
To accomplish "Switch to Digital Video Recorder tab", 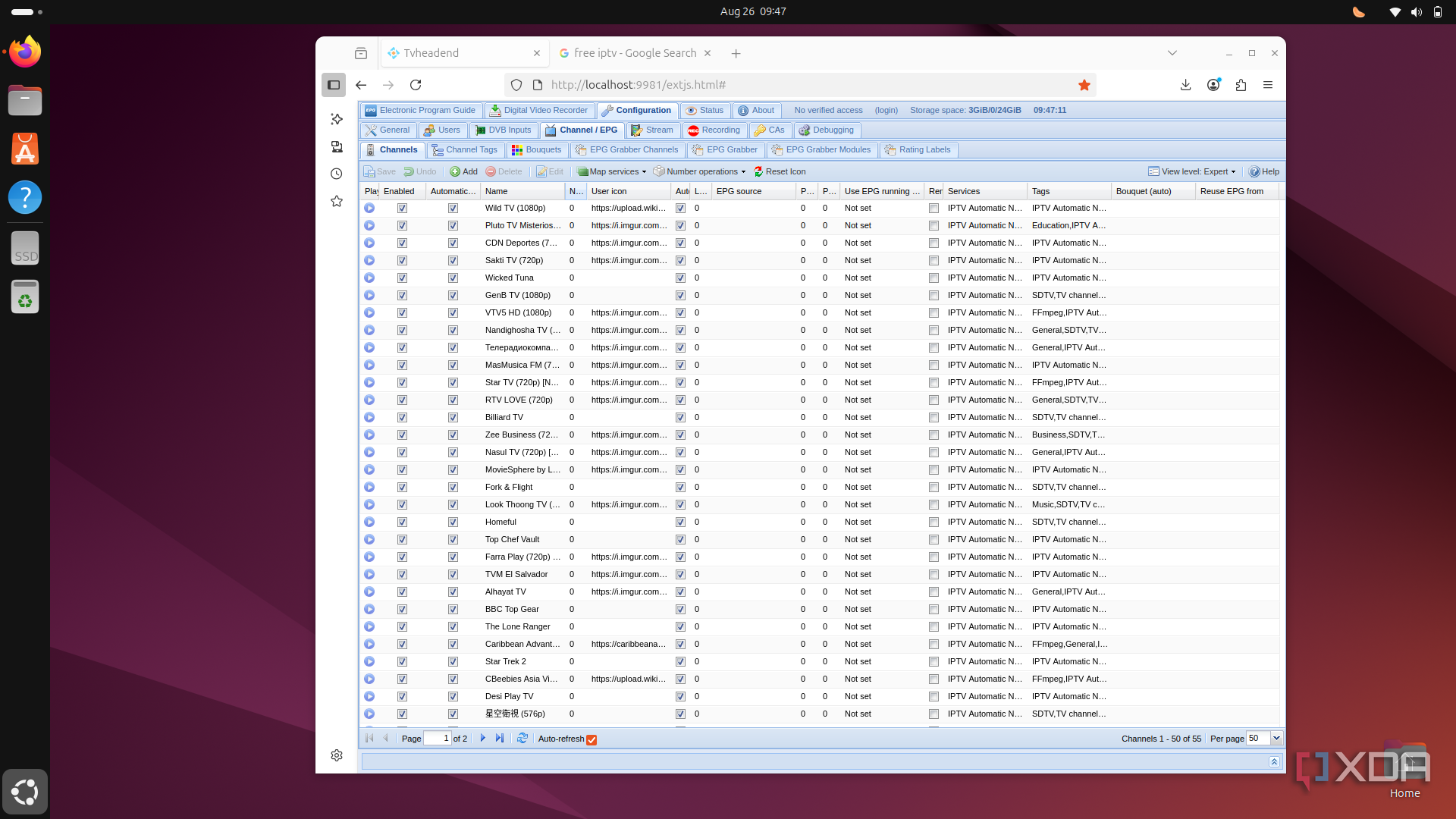I will coord(539,110).
